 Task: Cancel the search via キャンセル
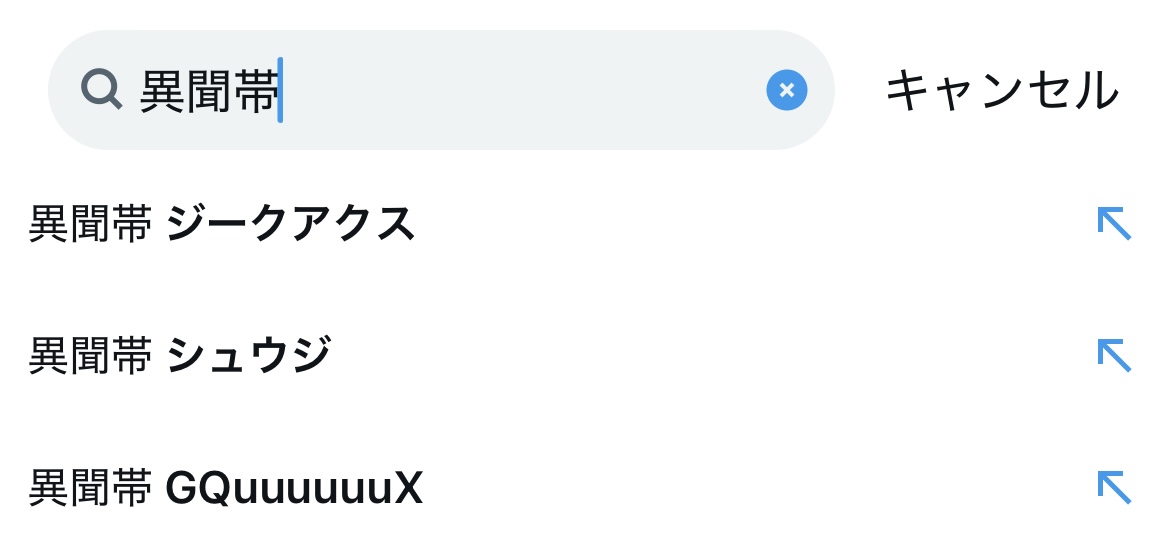(1001, 91)
